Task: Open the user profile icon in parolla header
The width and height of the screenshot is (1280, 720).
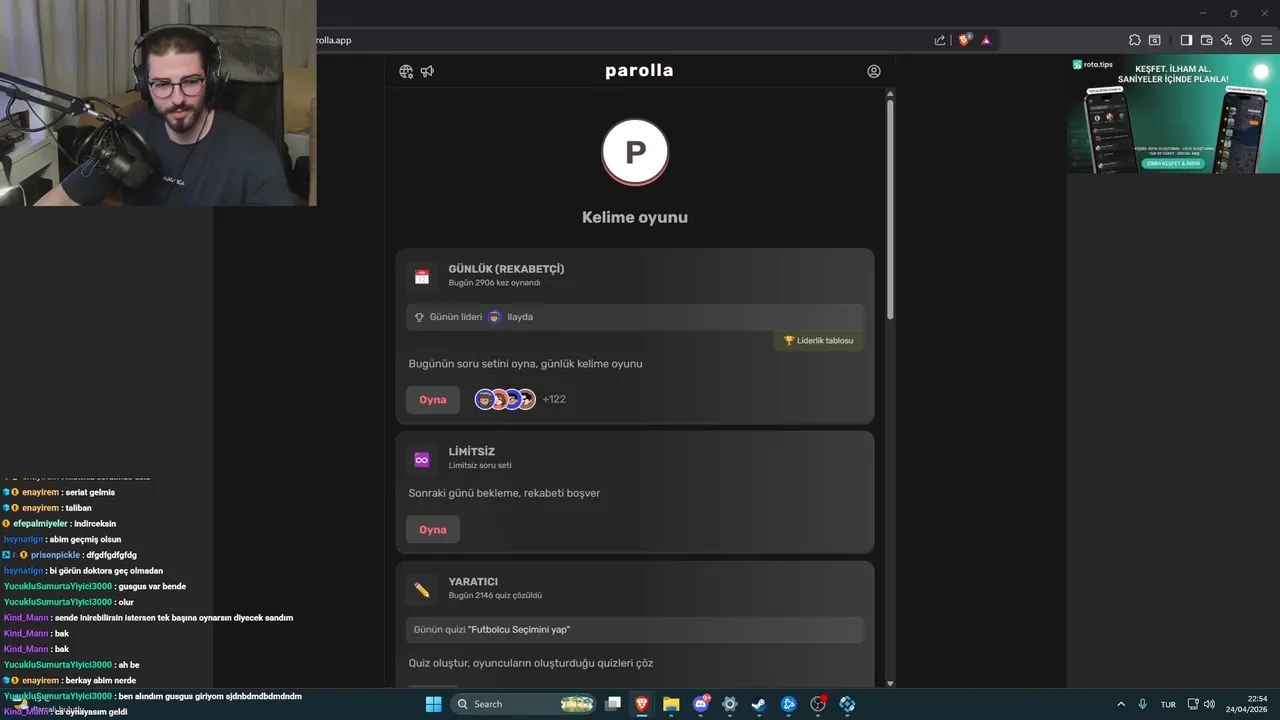Action: point(874,71)
